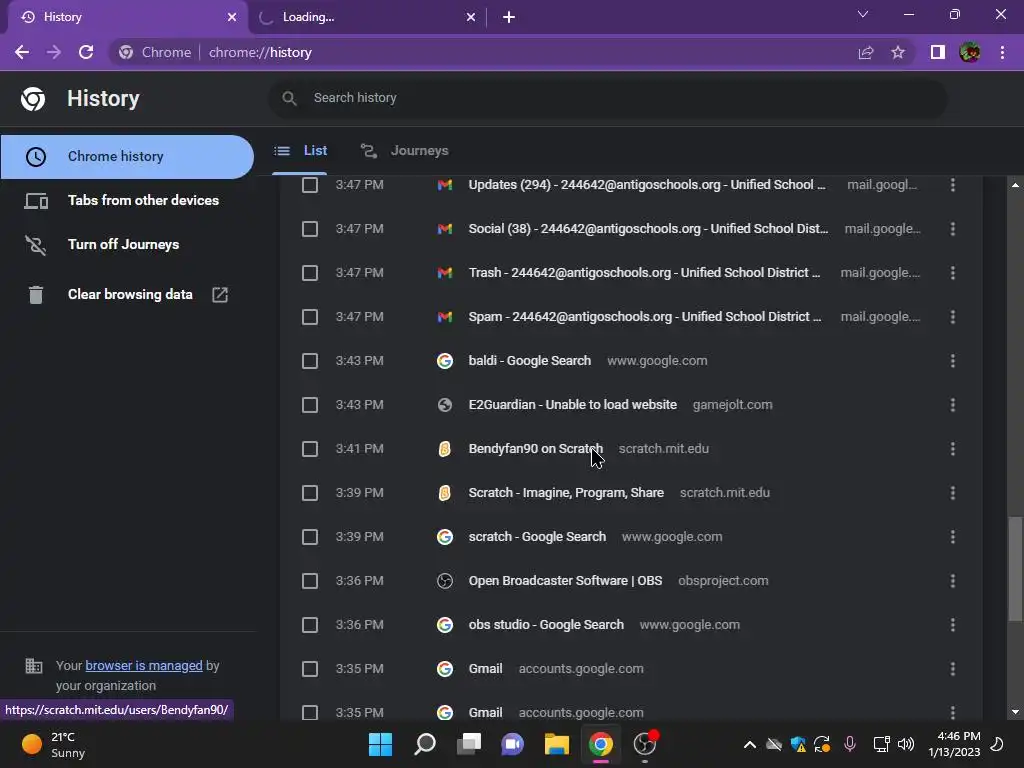This screenshot has height=768, width=1024.
Task: Bookmark this page with the star icon
Action: pyautogui.click(x=898, y=52)
